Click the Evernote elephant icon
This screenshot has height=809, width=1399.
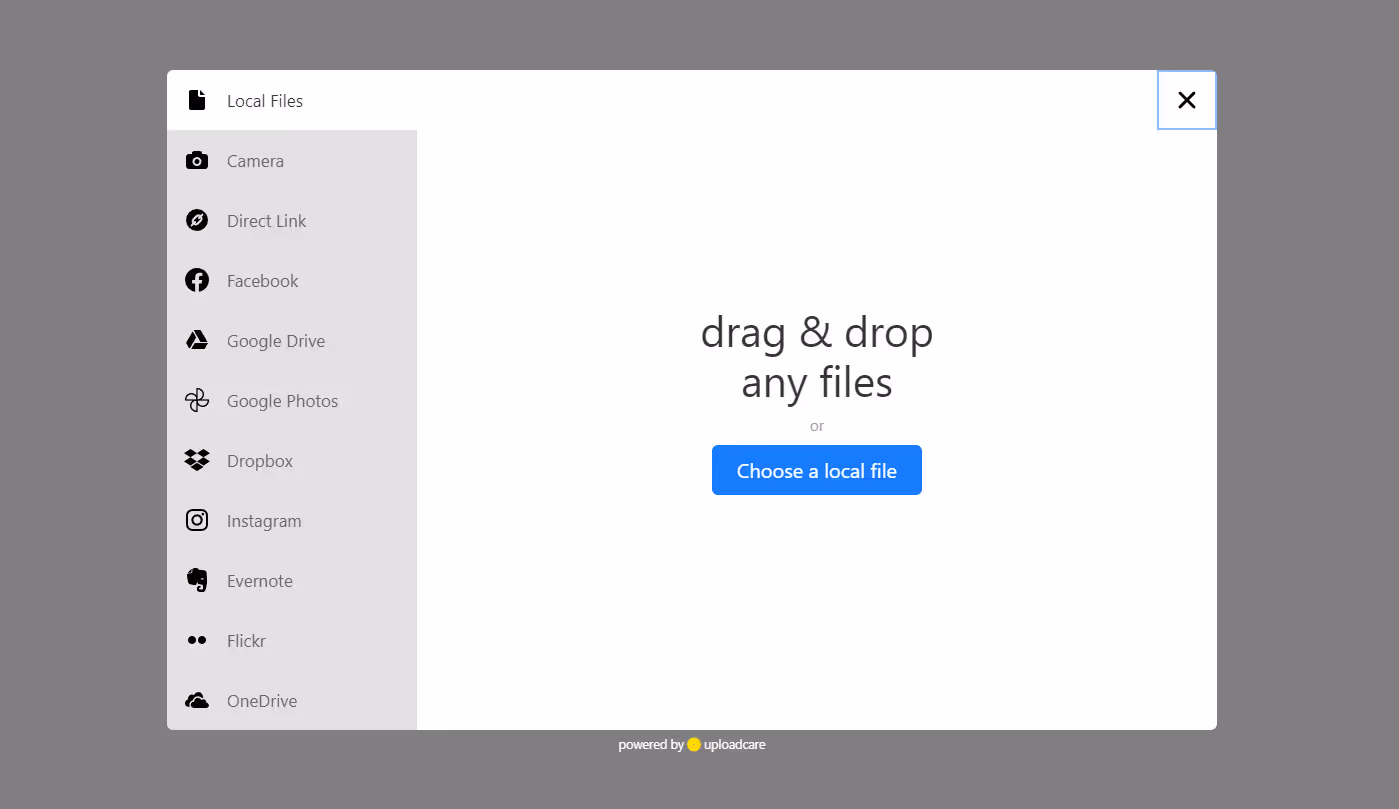tap(197, 580)
